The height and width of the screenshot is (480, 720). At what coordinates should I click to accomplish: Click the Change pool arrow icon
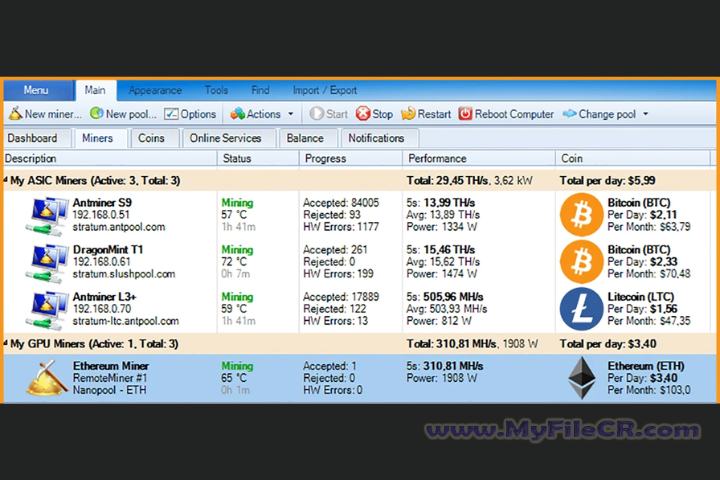569,113
